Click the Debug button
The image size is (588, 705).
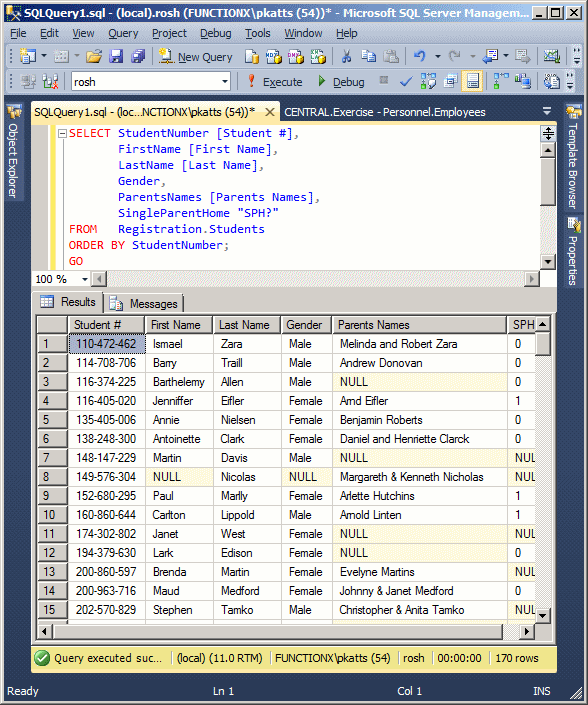[341, 82]
